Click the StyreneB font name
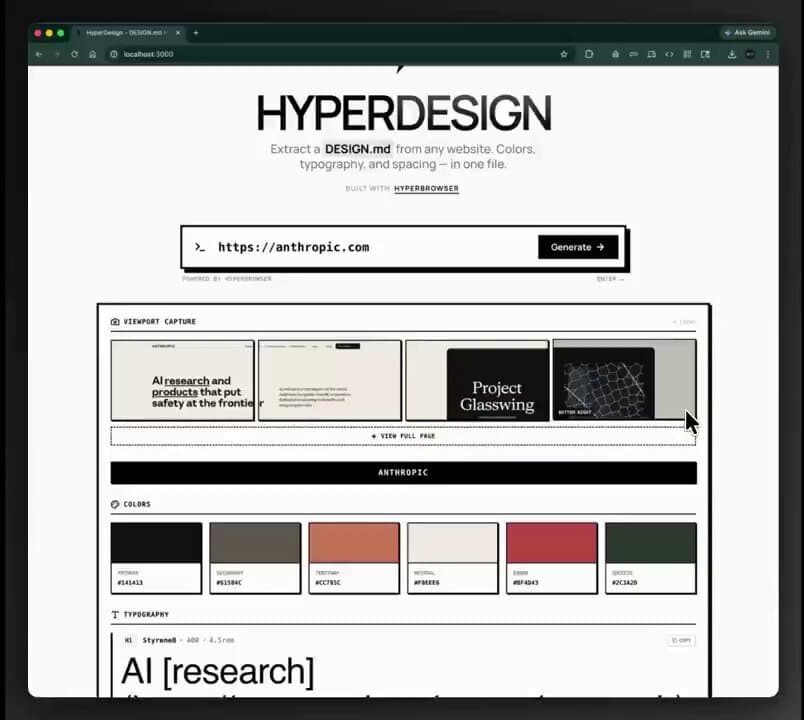Screen dimensions: 804x720 coord(159,640)
